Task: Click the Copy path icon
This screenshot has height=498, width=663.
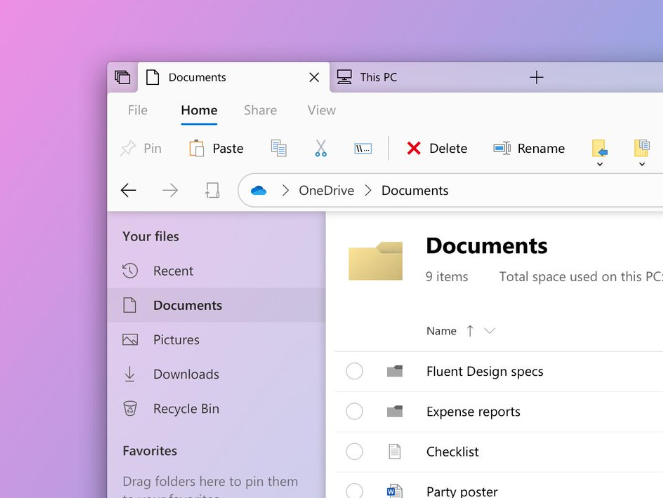Action: click(x=363, y=148)
